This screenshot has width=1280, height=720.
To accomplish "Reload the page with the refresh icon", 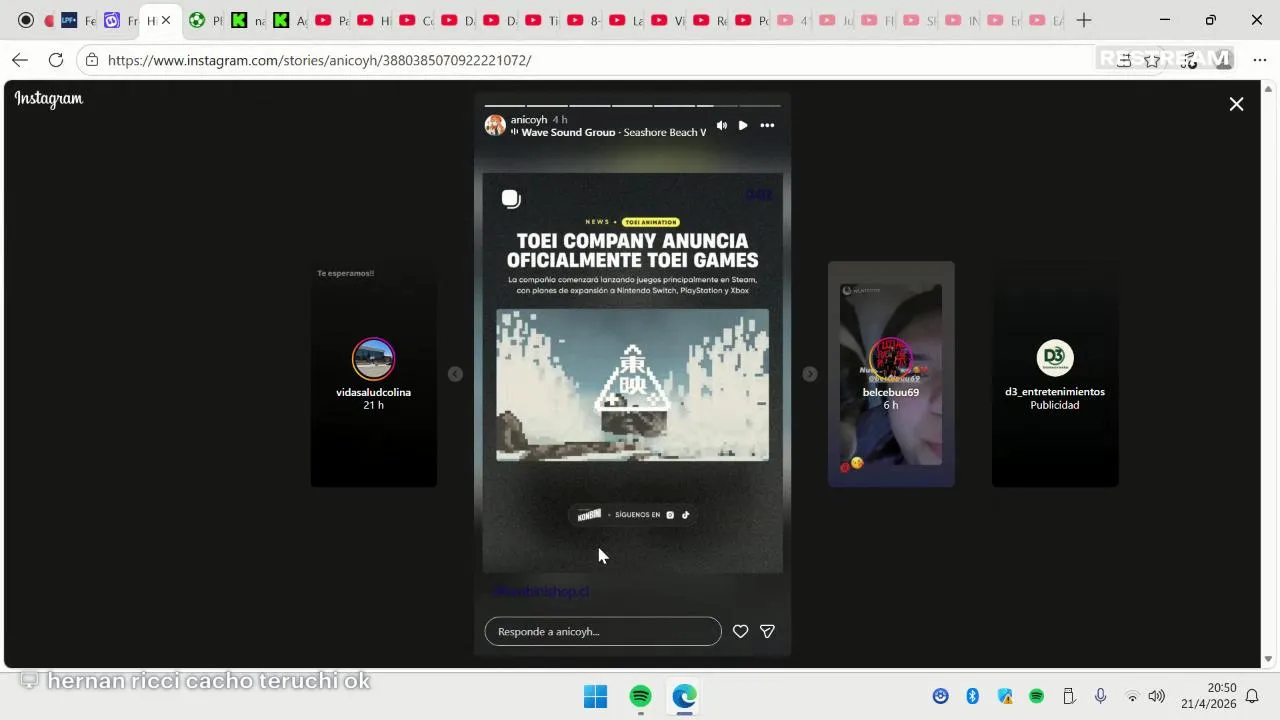I will coord(56,60).
